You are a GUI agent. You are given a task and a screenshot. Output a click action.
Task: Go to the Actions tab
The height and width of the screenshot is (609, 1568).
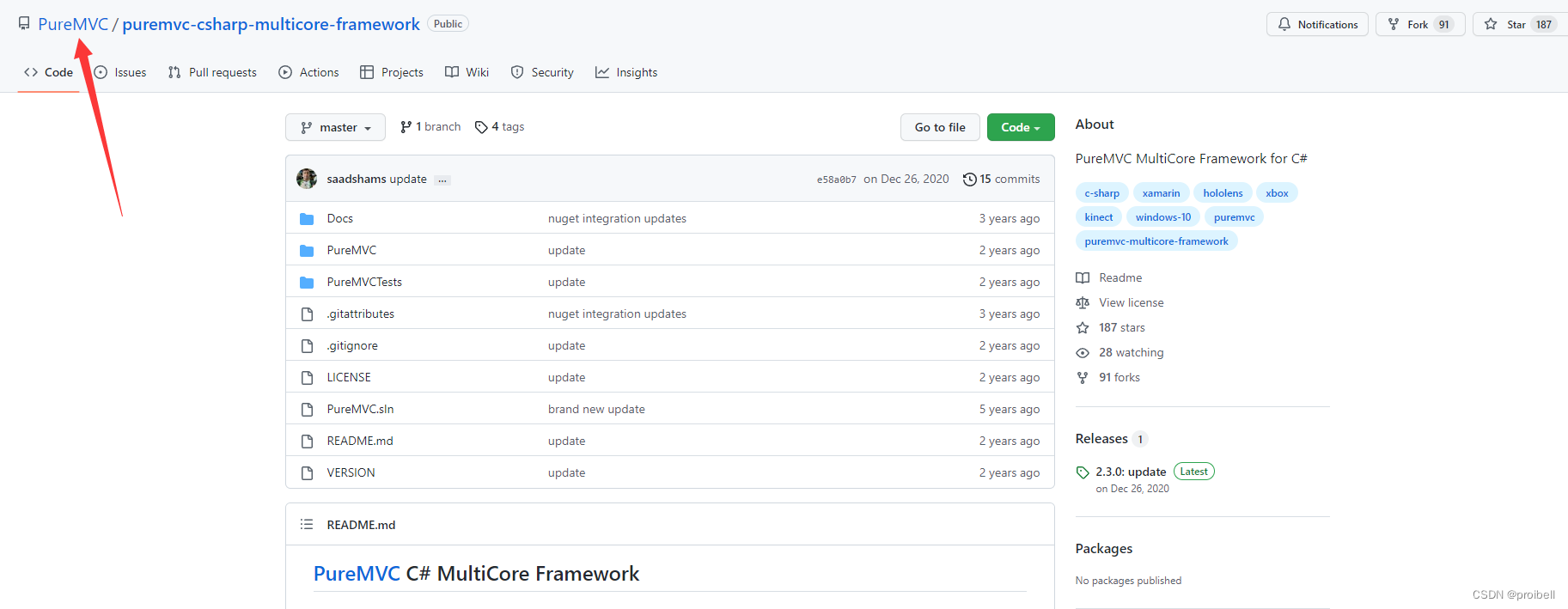pos(308,72)
